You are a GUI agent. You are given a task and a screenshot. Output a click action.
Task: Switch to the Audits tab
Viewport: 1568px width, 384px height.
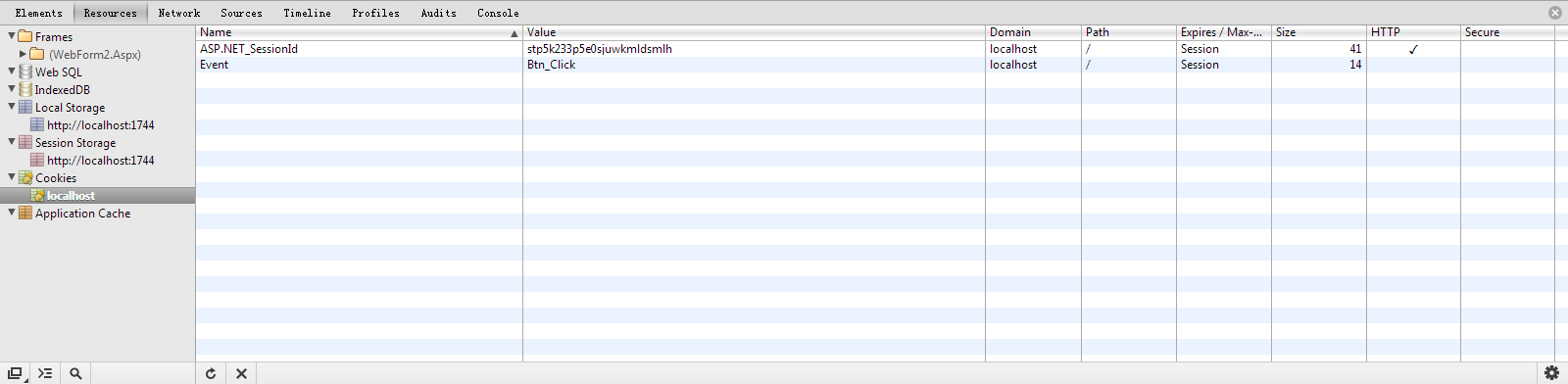coord(438,13)
